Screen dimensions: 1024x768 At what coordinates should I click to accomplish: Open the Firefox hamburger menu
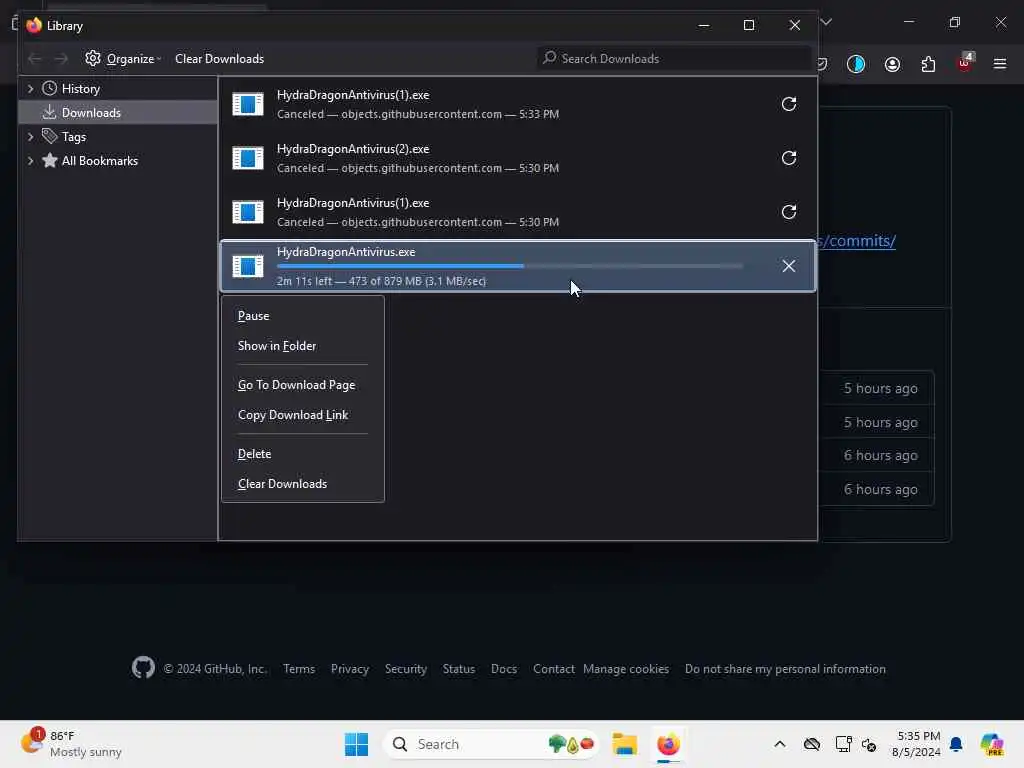pyautogui.click(x=1000, y=64)
